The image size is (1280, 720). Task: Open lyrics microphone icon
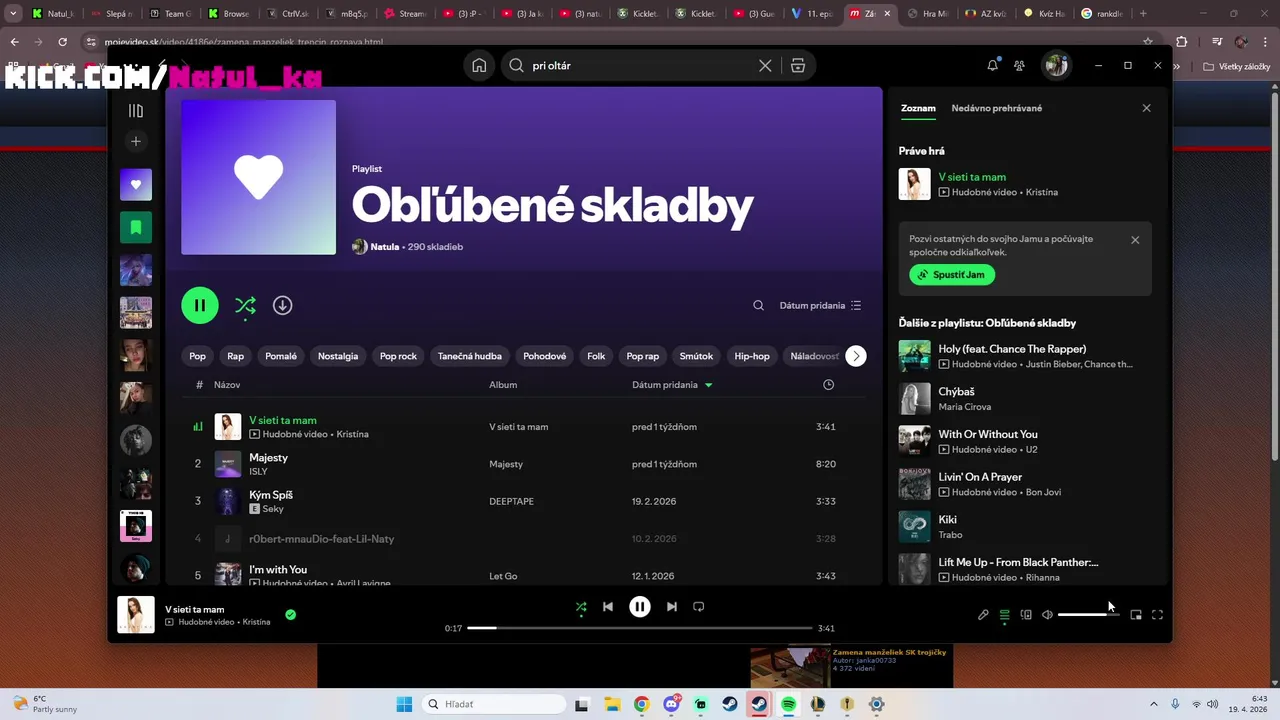point(983,615)
